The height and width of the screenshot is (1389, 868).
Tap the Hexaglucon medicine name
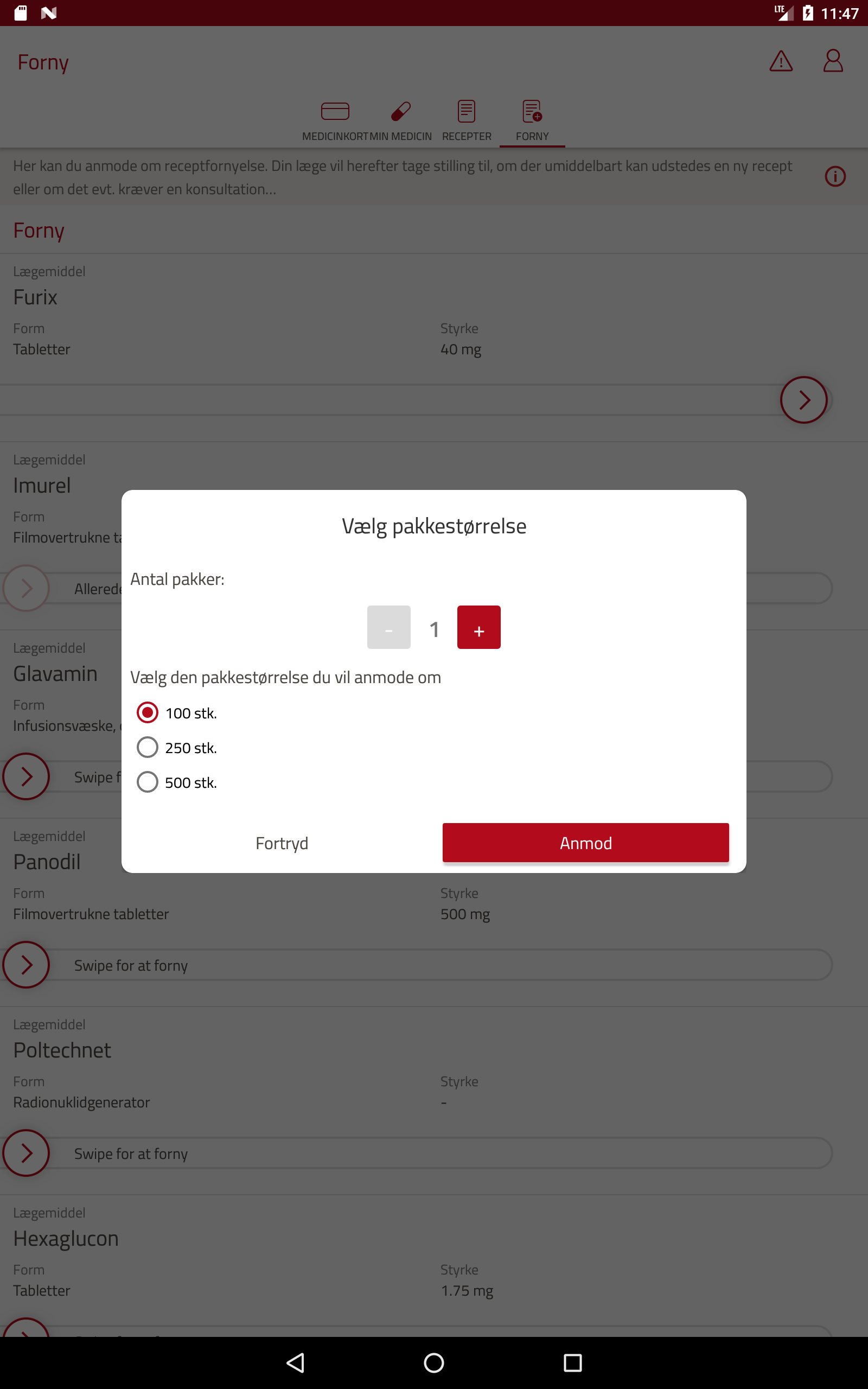[66, 1239]
